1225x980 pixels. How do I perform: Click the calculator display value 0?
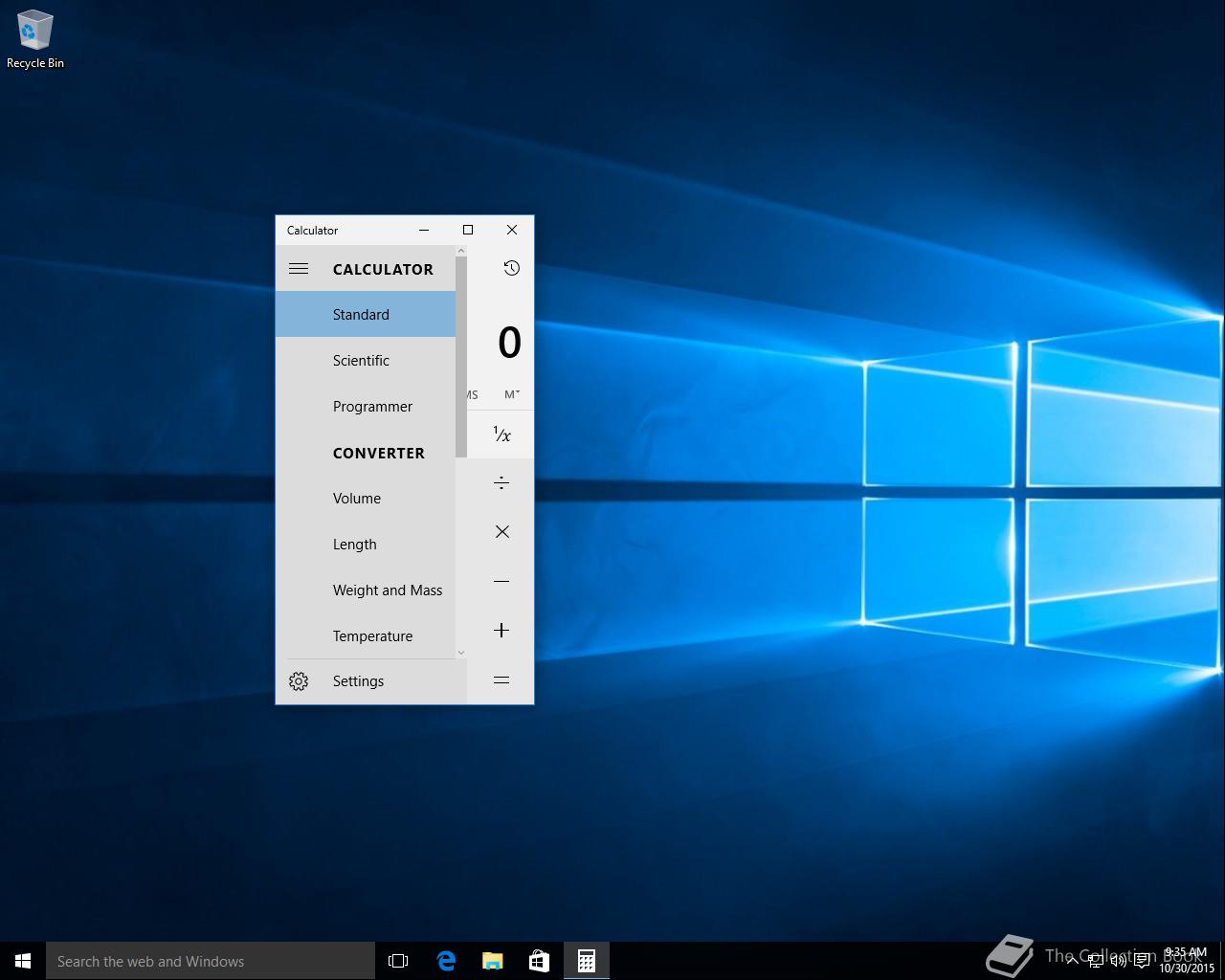click(x=509, y=343)
